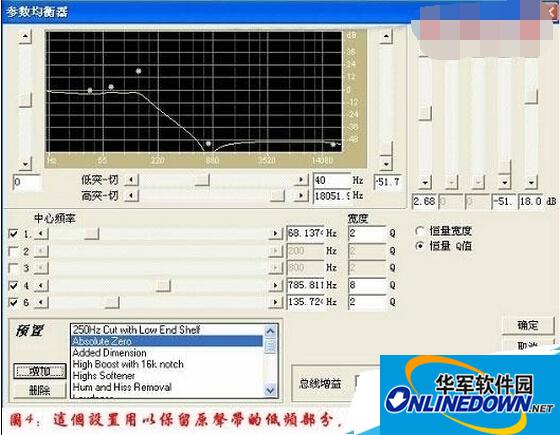The height and width of the screenshot is (435, 560).
Task: Click the gain field showing 0 below graph
Action: [x=27, y=182]
